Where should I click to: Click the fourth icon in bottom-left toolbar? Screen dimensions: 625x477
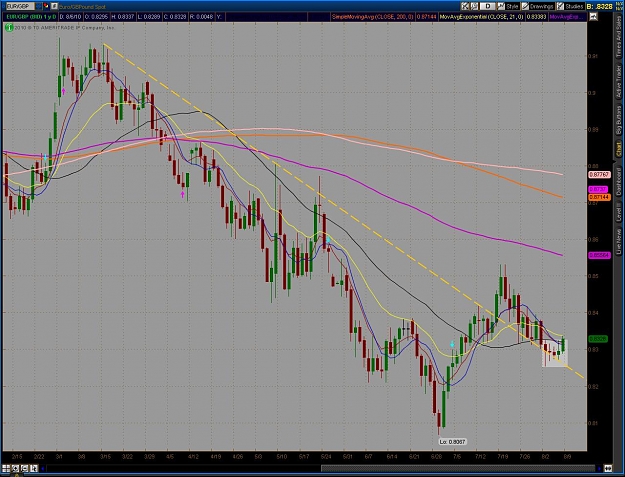(34, 468)
